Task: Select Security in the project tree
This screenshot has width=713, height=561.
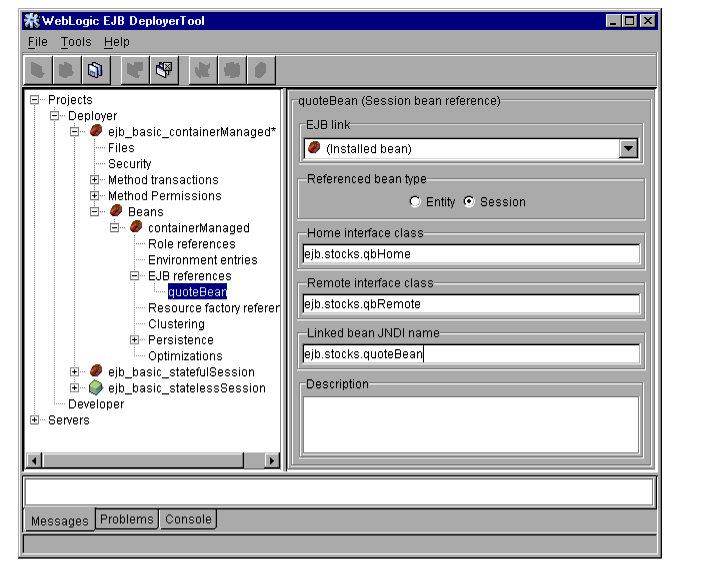Action: point(130,164)
